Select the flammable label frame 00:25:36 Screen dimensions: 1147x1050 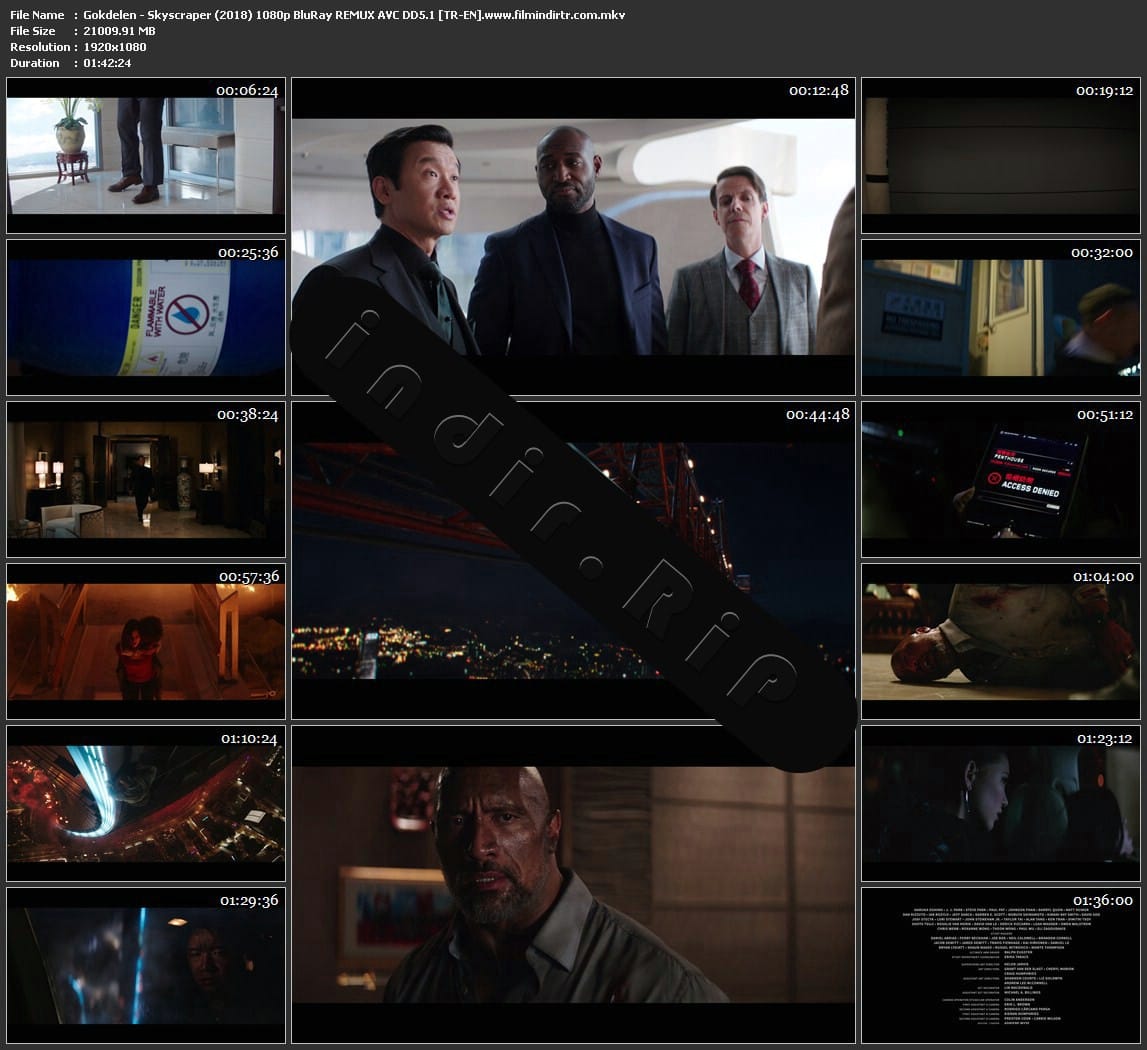click(146, 318)
